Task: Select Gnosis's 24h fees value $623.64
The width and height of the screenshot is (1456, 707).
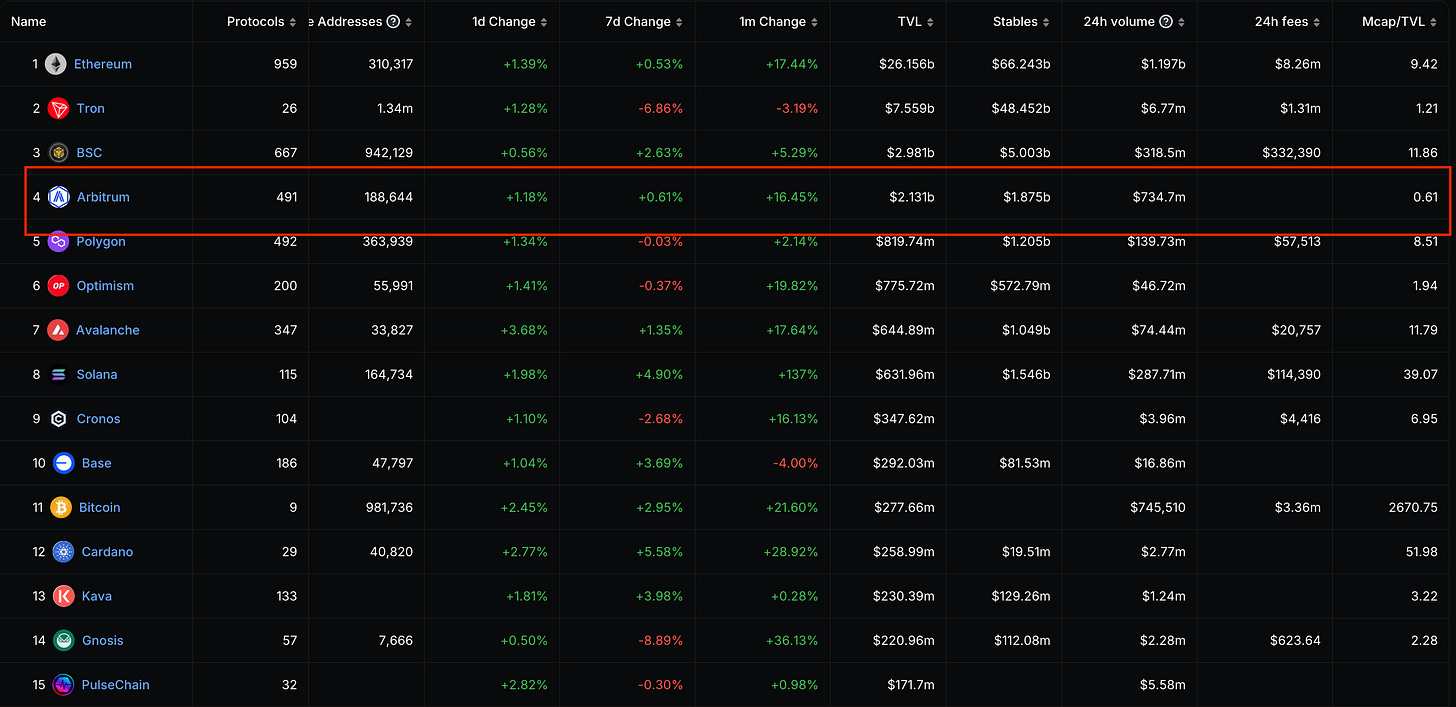Action: click(1296, 640)
